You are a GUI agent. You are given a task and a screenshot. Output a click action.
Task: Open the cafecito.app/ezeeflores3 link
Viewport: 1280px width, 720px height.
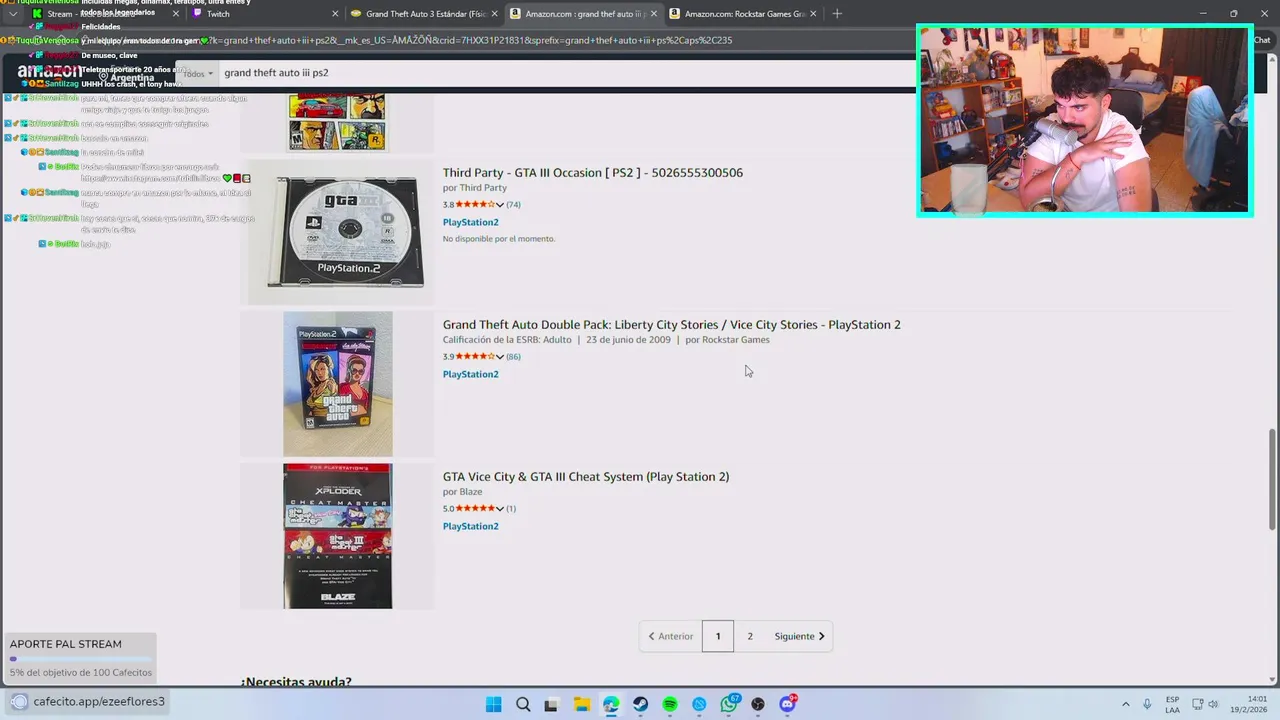(x=99, y=701)
